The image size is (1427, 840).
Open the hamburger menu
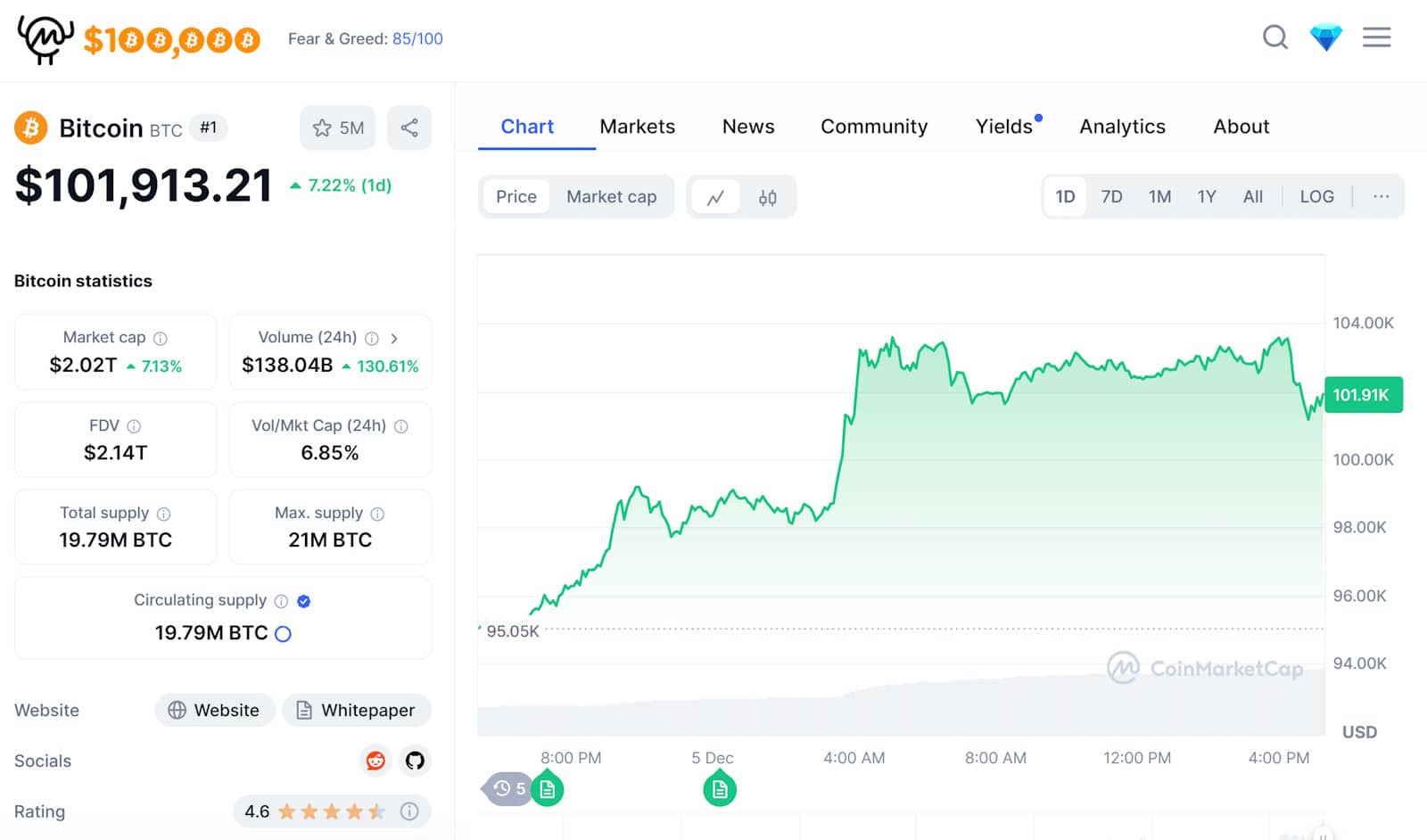pos(1376,37)
